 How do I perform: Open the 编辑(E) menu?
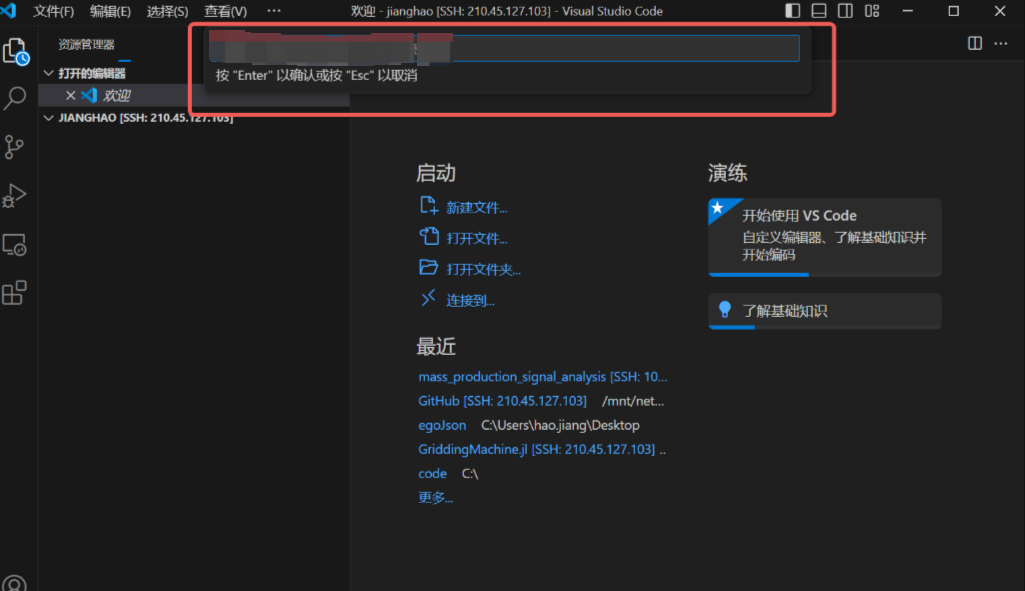click(x=110, y=11)
